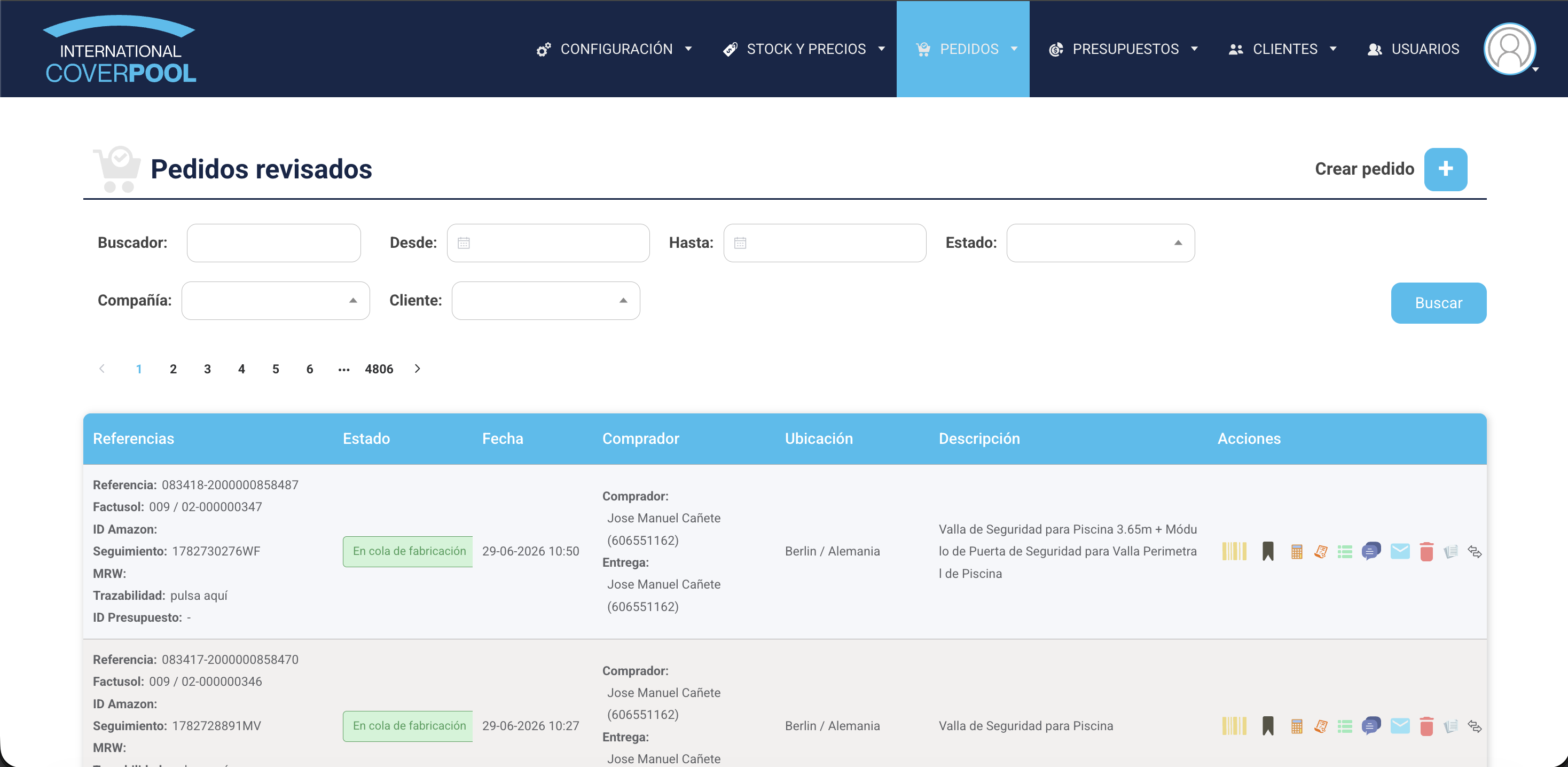Click envelope mail icon for order 083417-2000000858470

pyautogui.click(x=1400, y=726)
